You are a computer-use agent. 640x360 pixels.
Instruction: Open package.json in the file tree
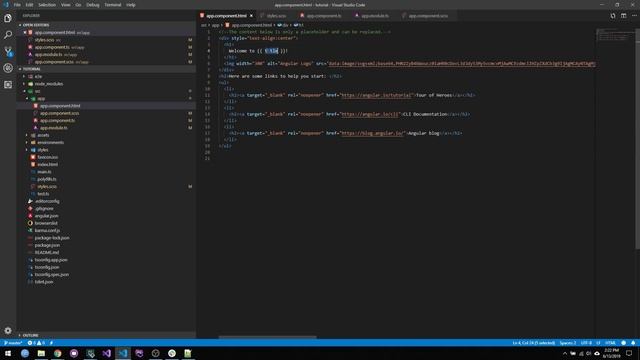(47, 245)
